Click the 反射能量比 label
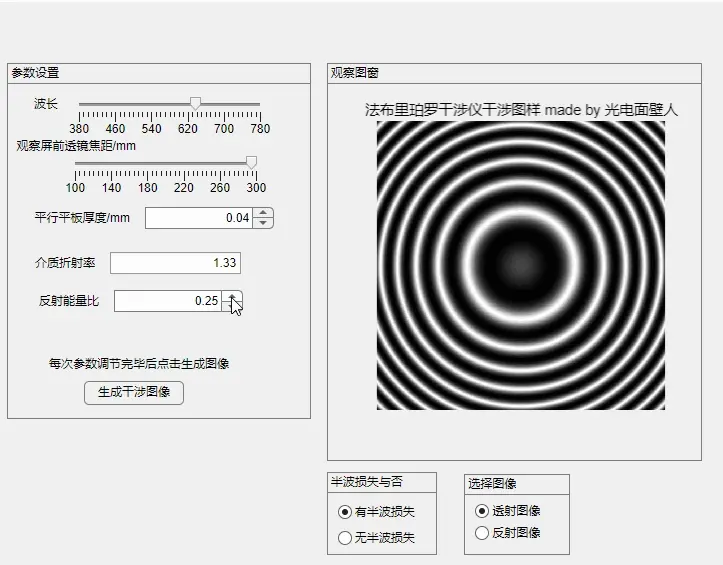Viewport: 723px width, 565px height. pyautogui.click(x=69, y=301)
